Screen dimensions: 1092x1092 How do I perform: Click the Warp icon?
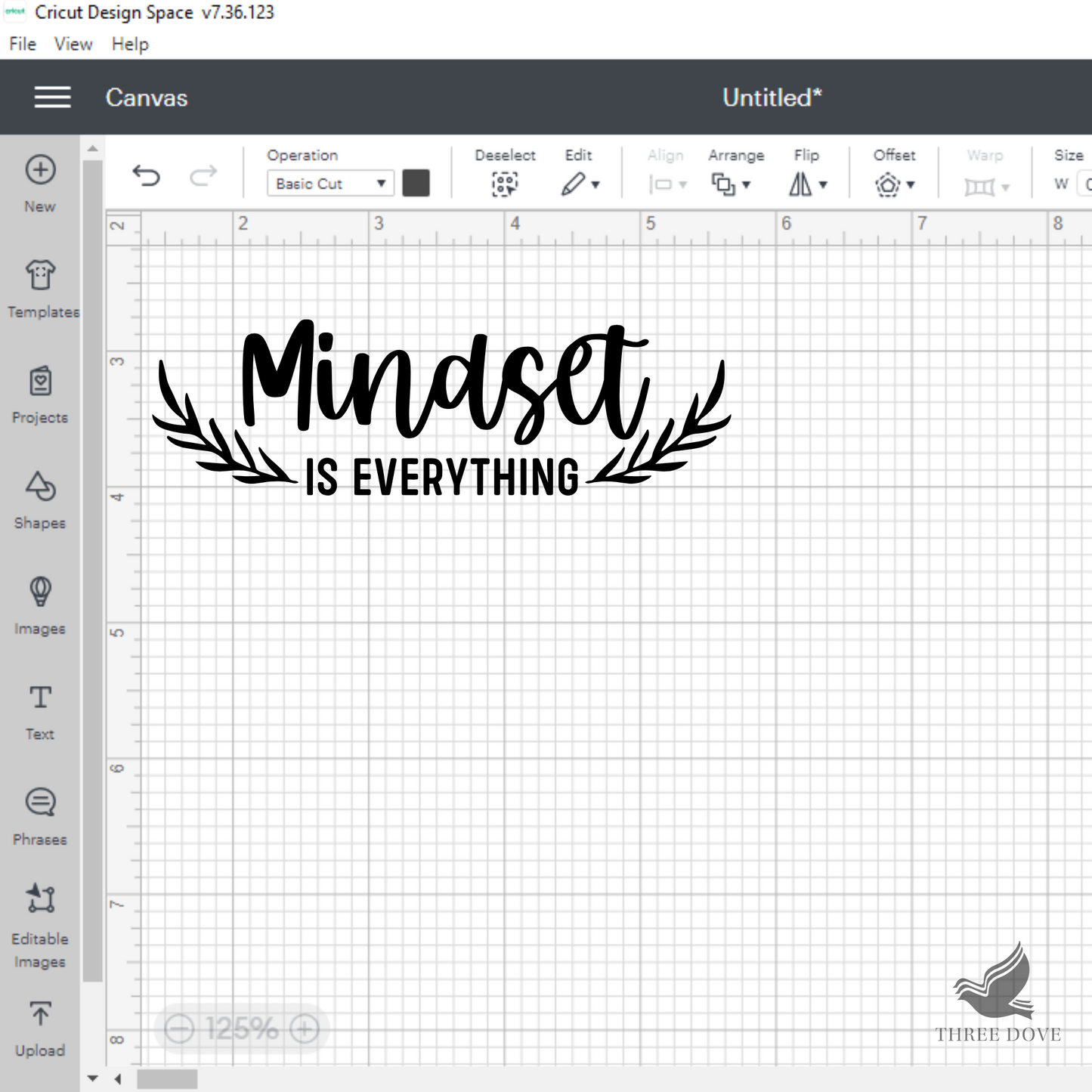tap(979, 187)
